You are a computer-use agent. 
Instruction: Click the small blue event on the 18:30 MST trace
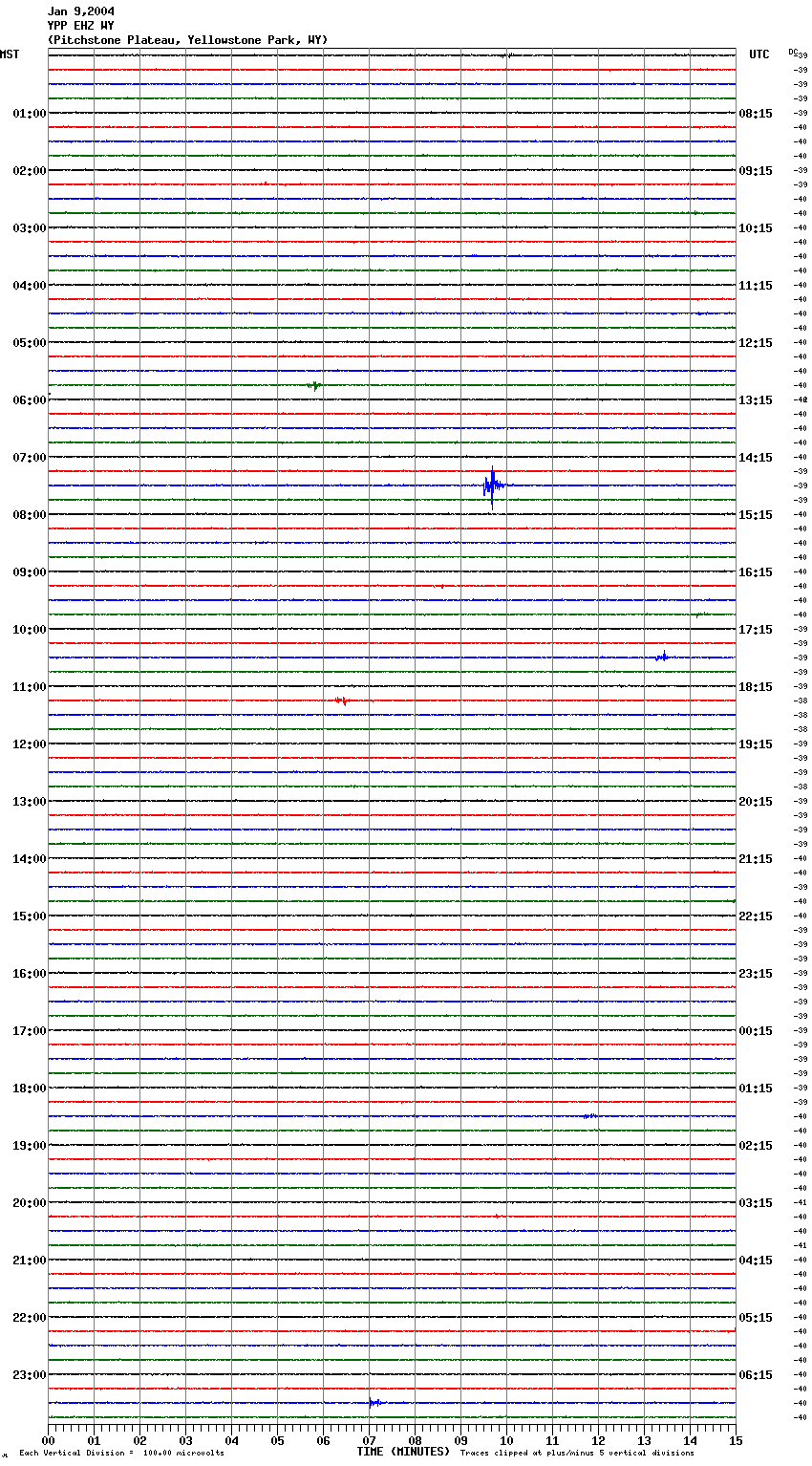coord(589,1115)
